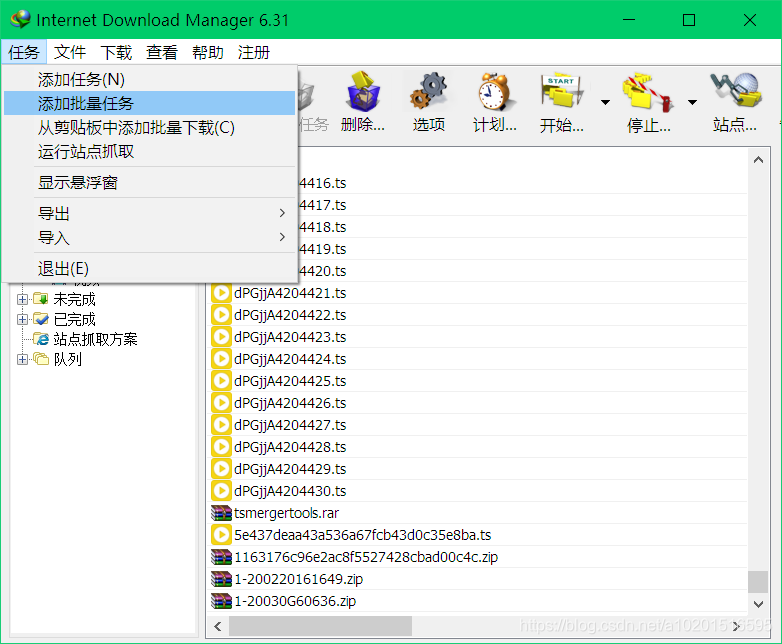Click the vertical scrollbar thumb
This screenshot has height=644, width=782.
coord(758,582)
